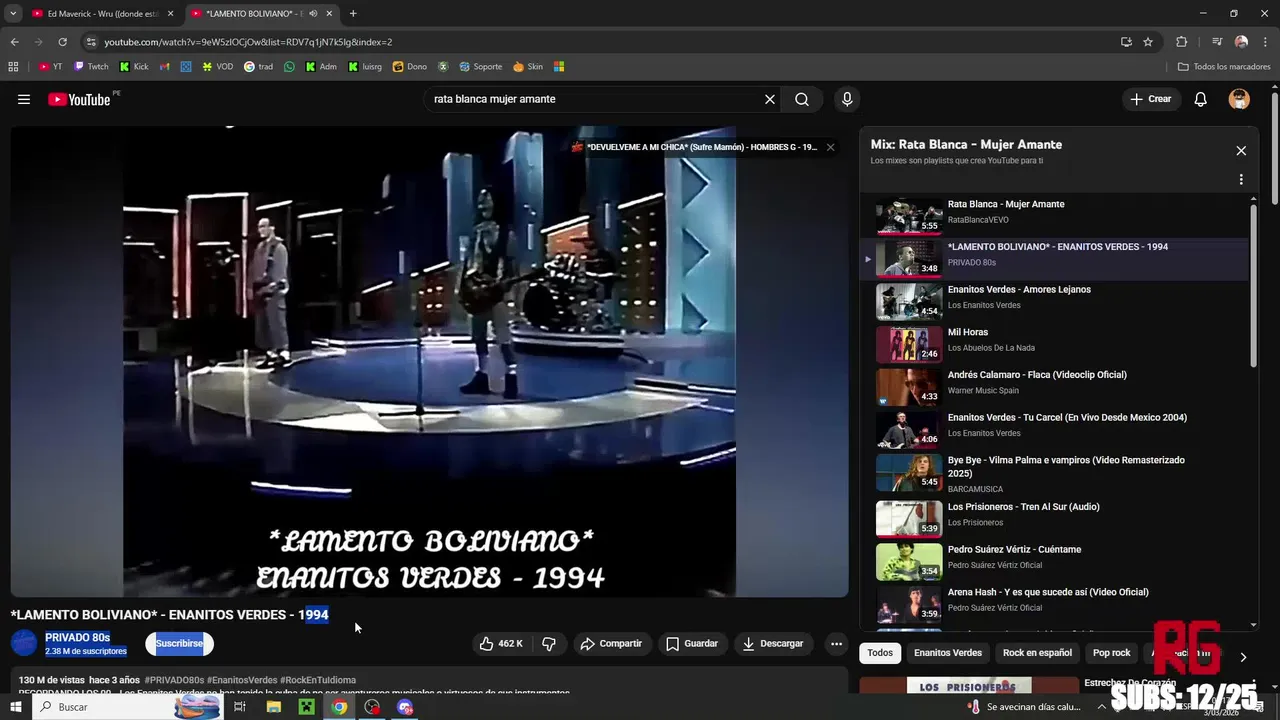Click the Suscribirse button
Image resolution: width=1280 pixels, height=720 pixels.
[x=179, y=644]
